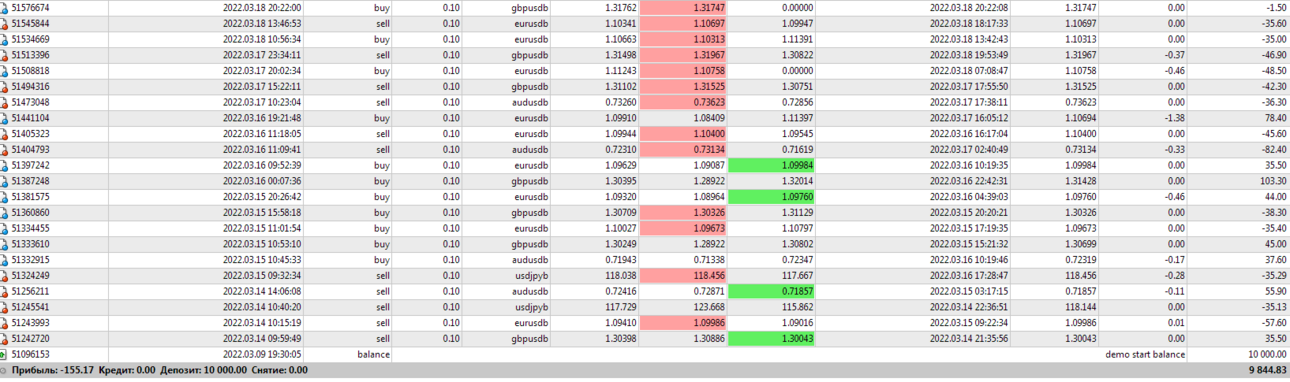Click profit value -57.60
Viewport: 1290px width, 382px height.
pyautogui.click(x=1273, y=323)
